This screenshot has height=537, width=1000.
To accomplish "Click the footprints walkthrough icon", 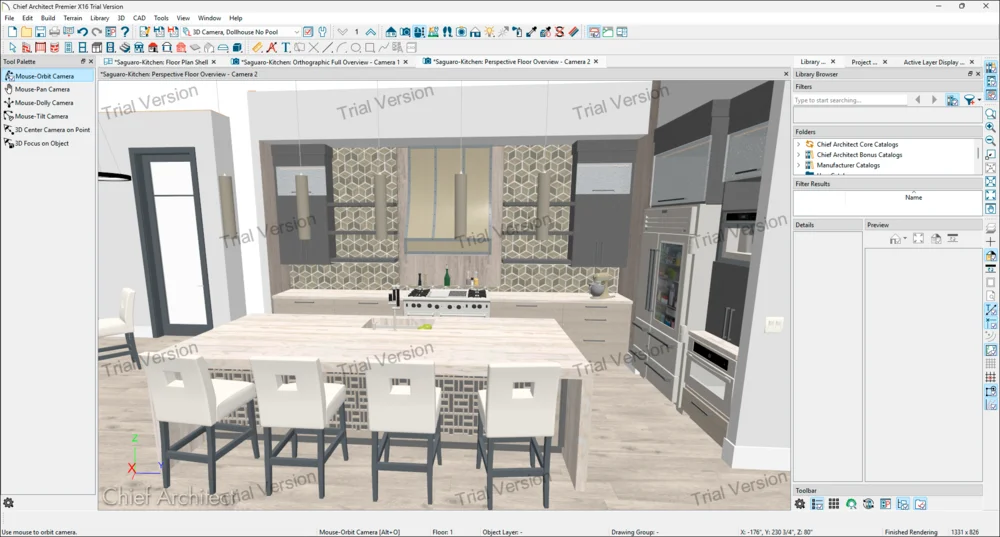I will point(448,32).
